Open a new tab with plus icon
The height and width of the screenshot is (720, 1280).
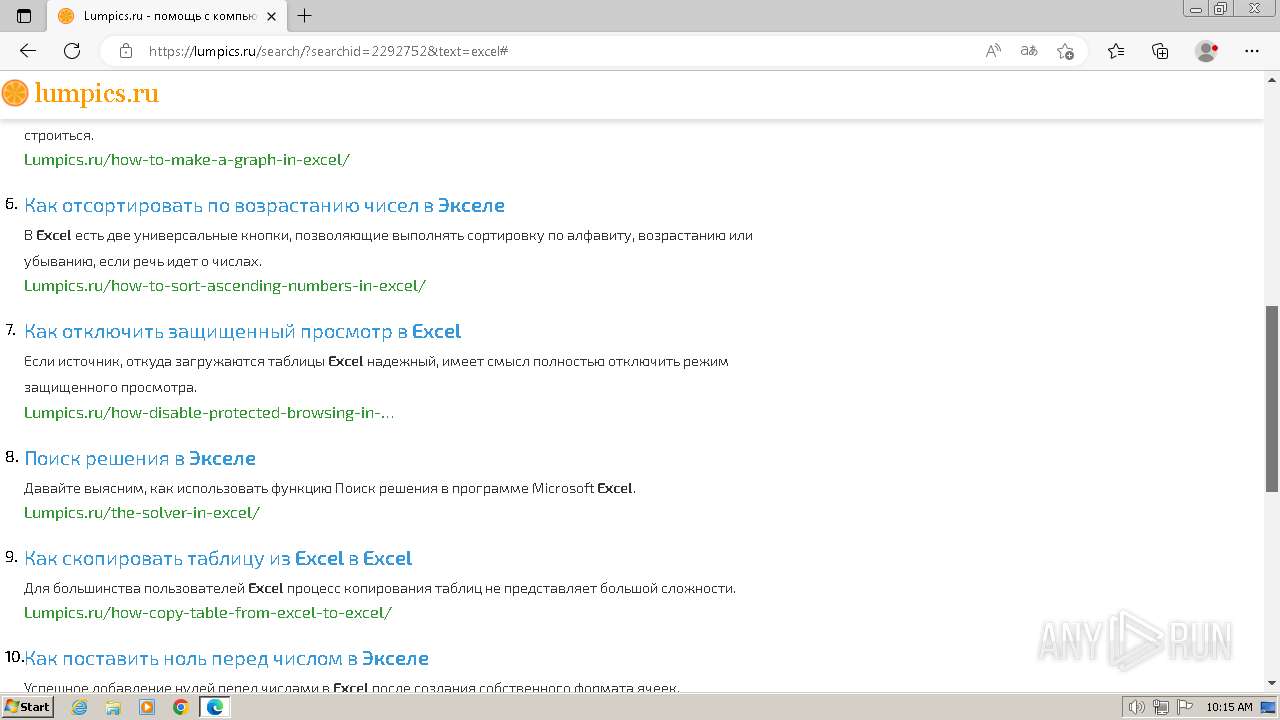tap(305, 16)
